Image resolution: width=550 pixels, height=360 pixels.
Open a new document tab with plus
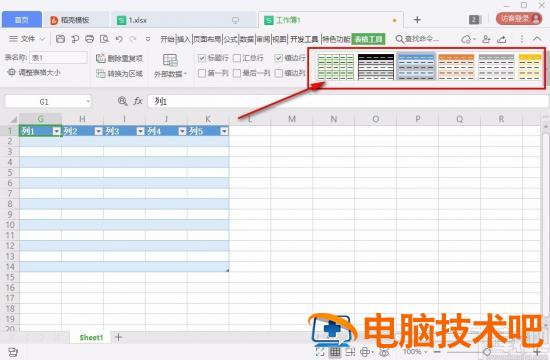tap(417, 20)
